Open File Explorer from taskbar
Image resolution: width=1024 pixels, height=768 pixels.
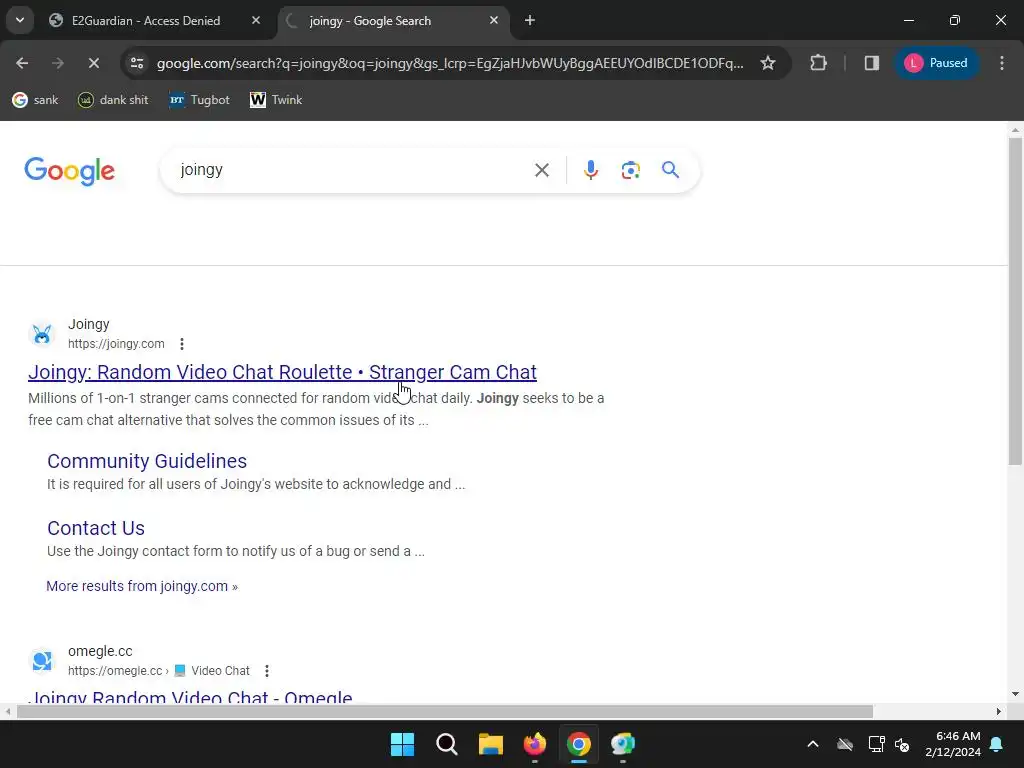pos(490,744)
